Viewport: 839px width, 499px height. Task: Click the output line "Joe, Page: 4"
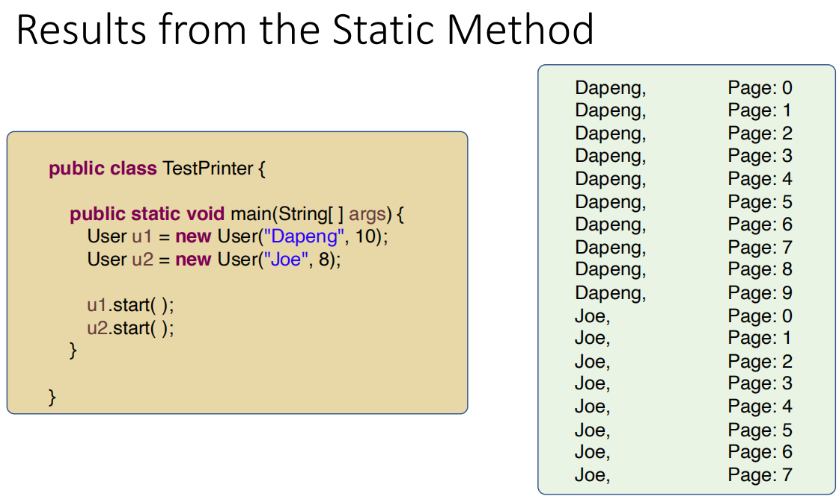[x=683, y=406]
